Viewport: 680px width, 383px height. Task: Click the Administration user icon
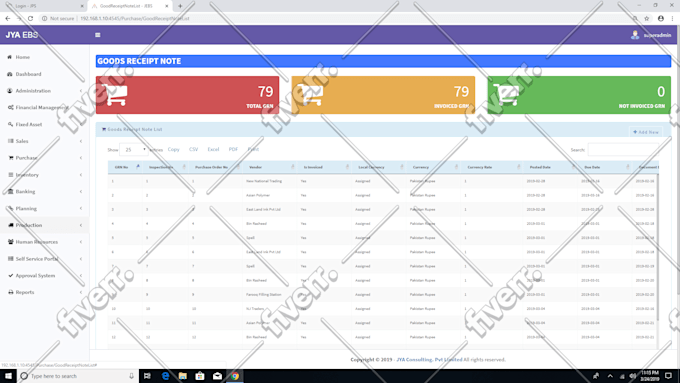[10, 91]
